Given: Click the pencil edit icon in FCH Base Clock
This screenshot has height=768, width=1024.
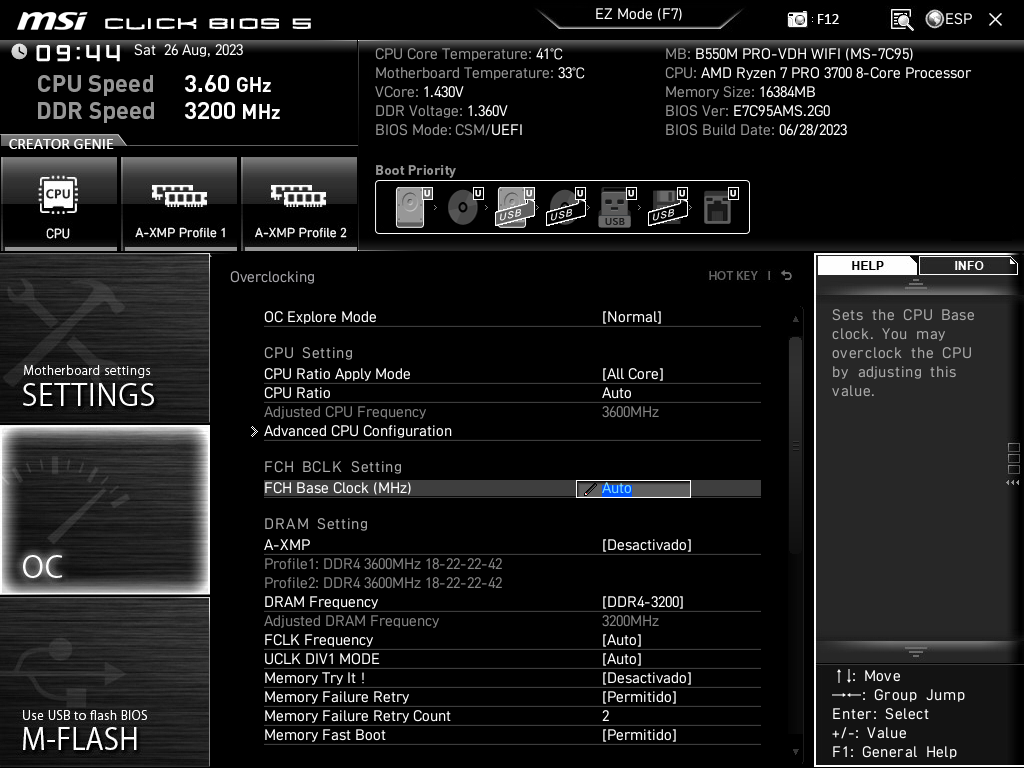Looking at the screenshot, I should [589, 489].
